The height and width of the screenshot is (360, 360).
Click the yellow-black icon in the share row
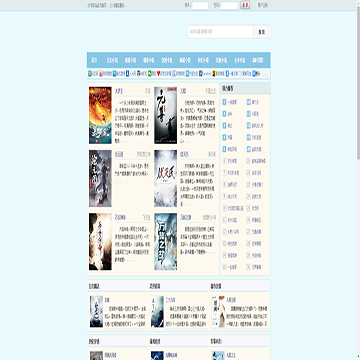tap(214, 73)
